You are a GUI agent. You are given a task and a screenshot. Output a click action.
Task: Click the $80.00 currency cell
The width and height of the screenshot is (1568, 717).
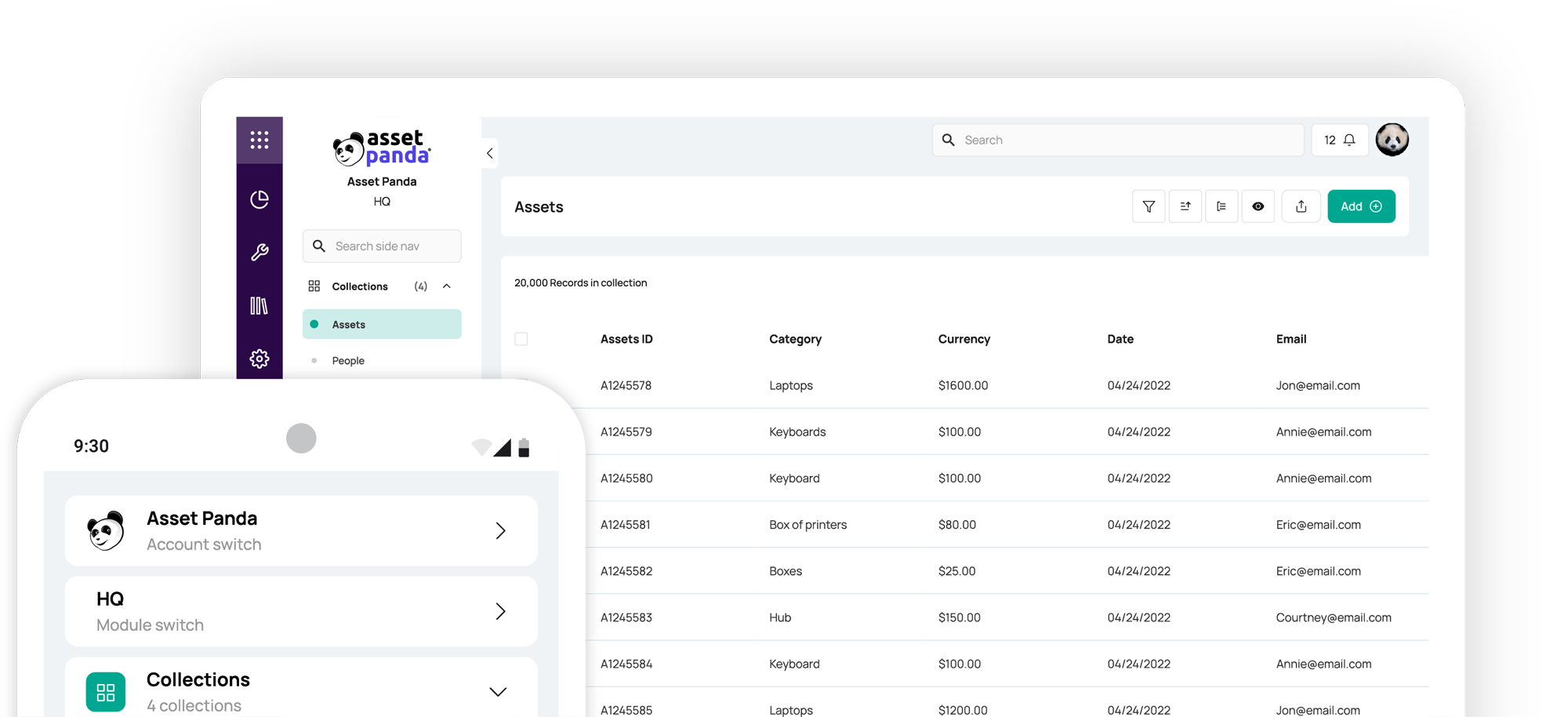pyautogui.click(x=957, y=525)
